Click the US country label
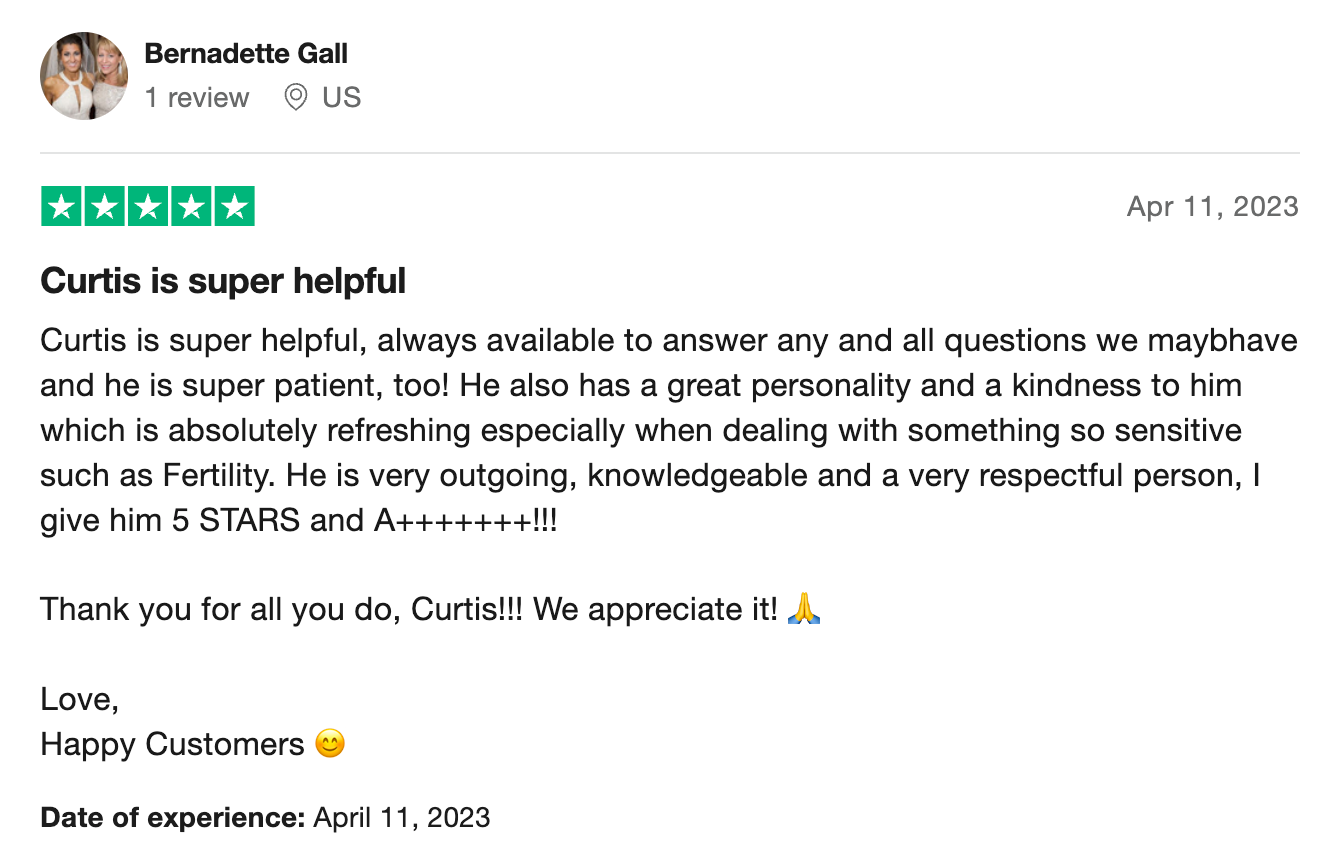This screenshot has width=1338, height=866. point(341,97)
